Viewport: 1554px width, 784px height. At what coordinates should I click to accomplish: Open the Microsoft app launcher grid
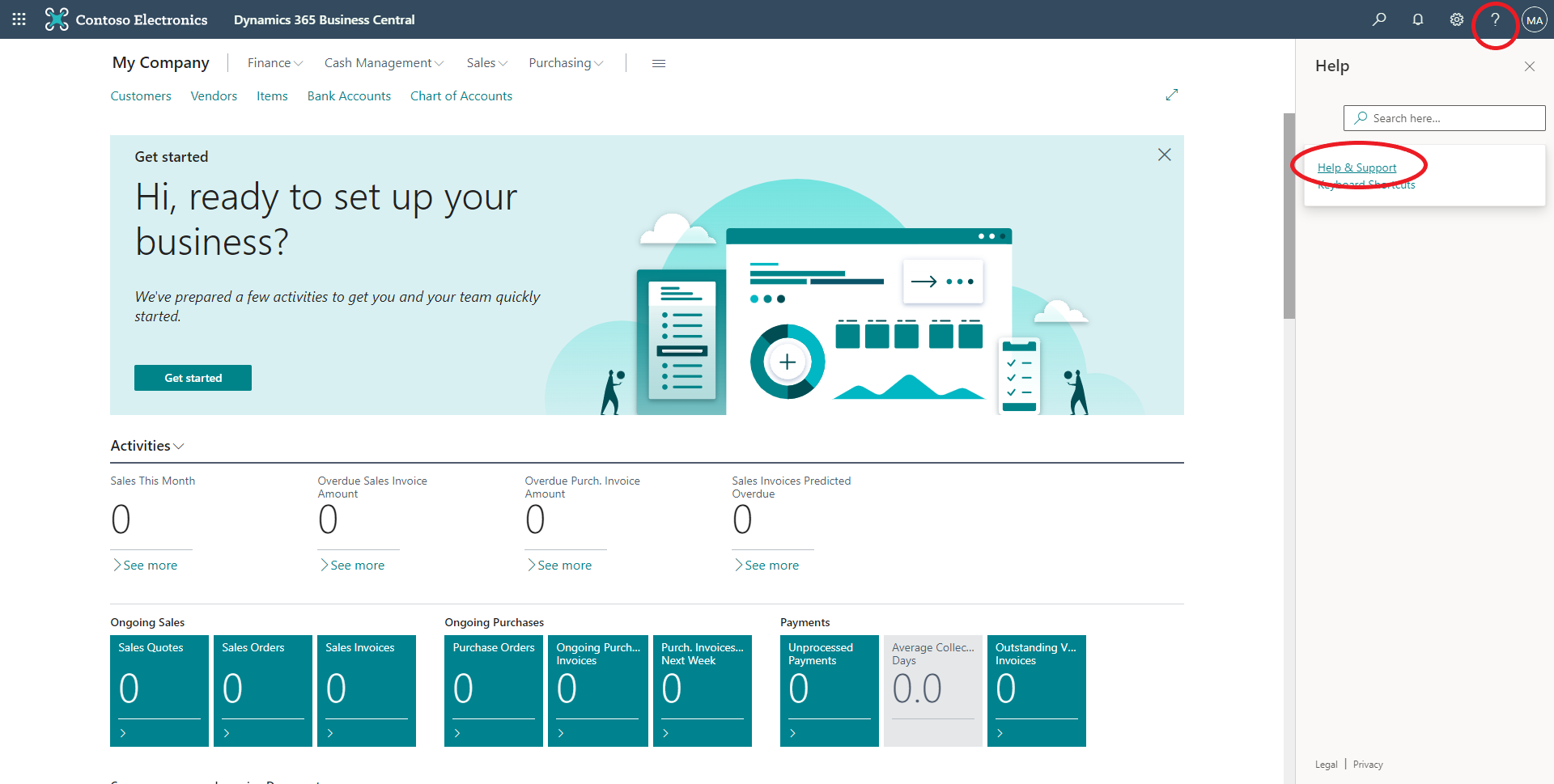(x=18, y=19)
